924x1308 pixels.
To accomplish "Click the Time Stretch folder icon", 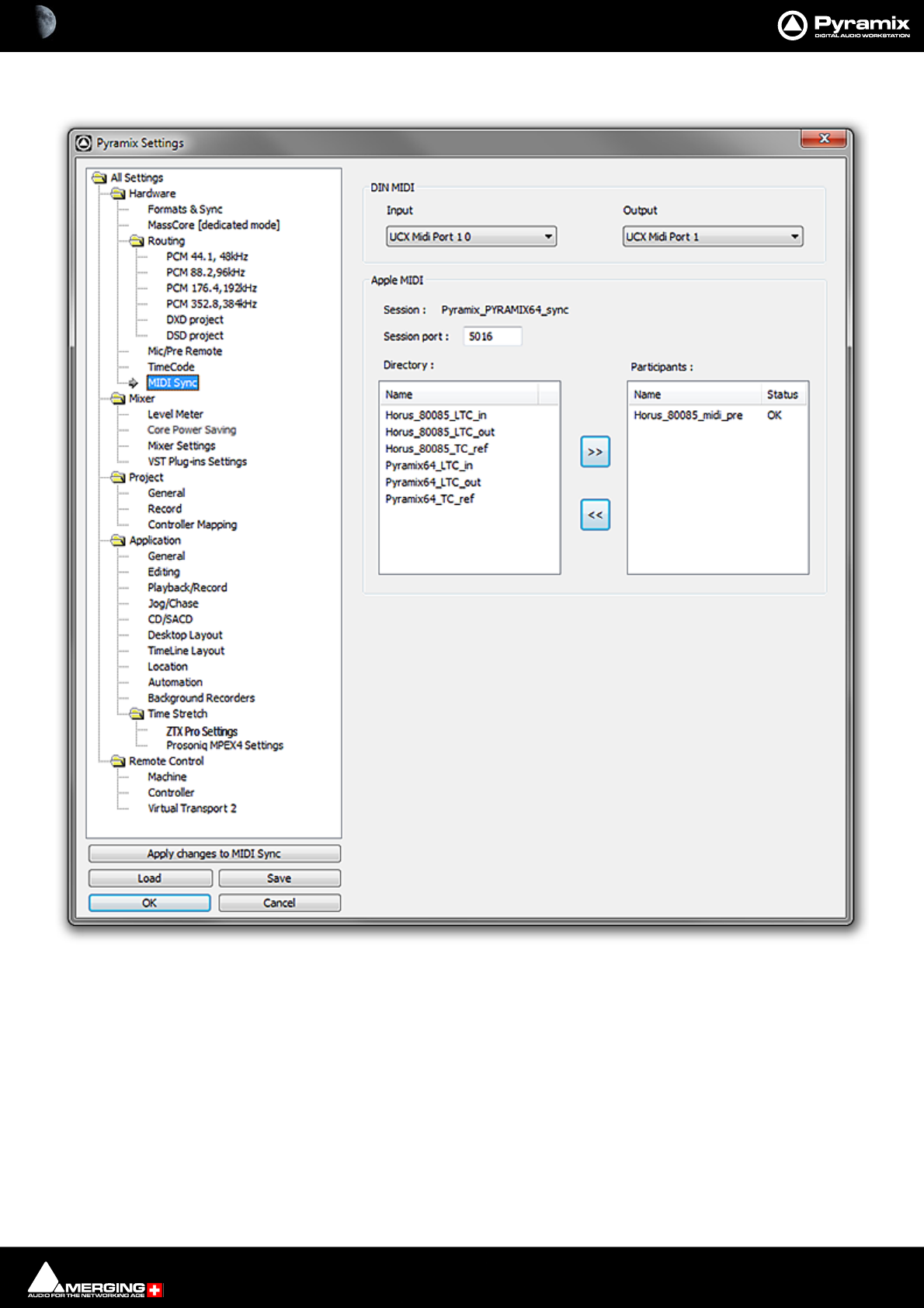I will coord(137,714).
